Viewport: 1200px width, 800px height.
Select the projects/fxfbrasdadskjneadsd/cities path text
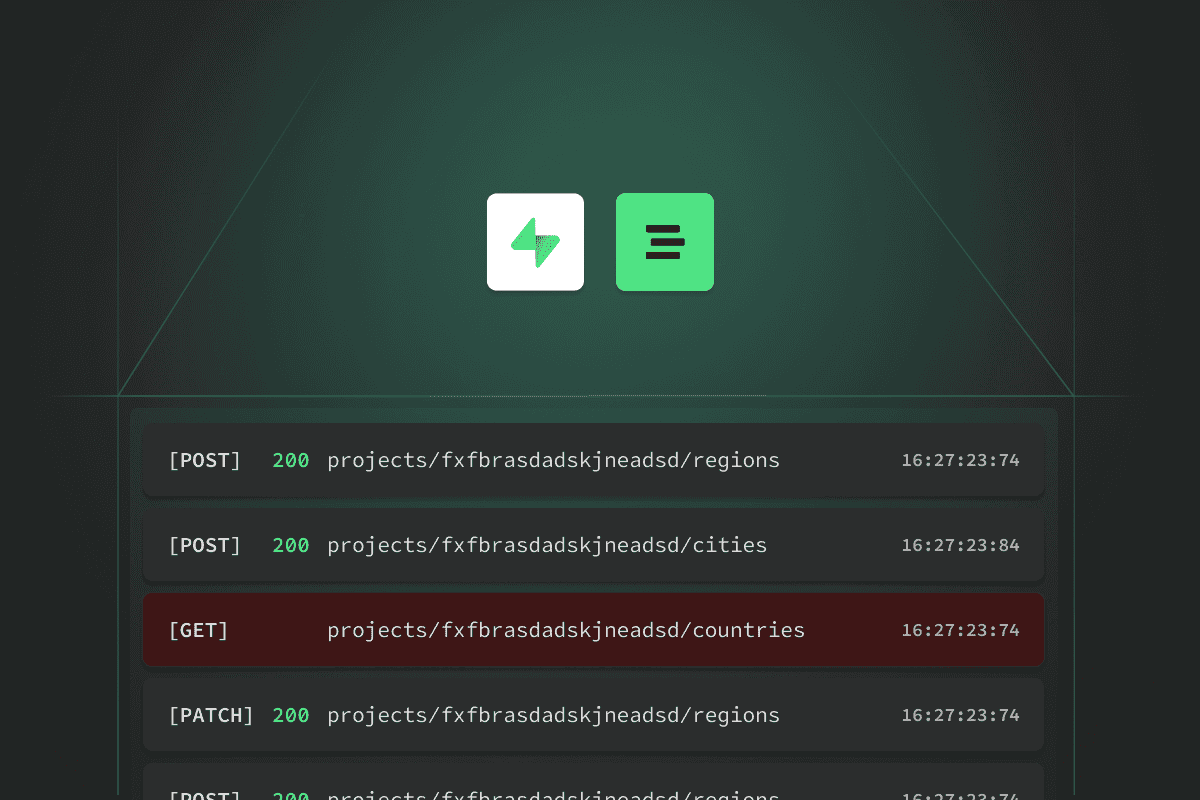[x=547, y=545]
